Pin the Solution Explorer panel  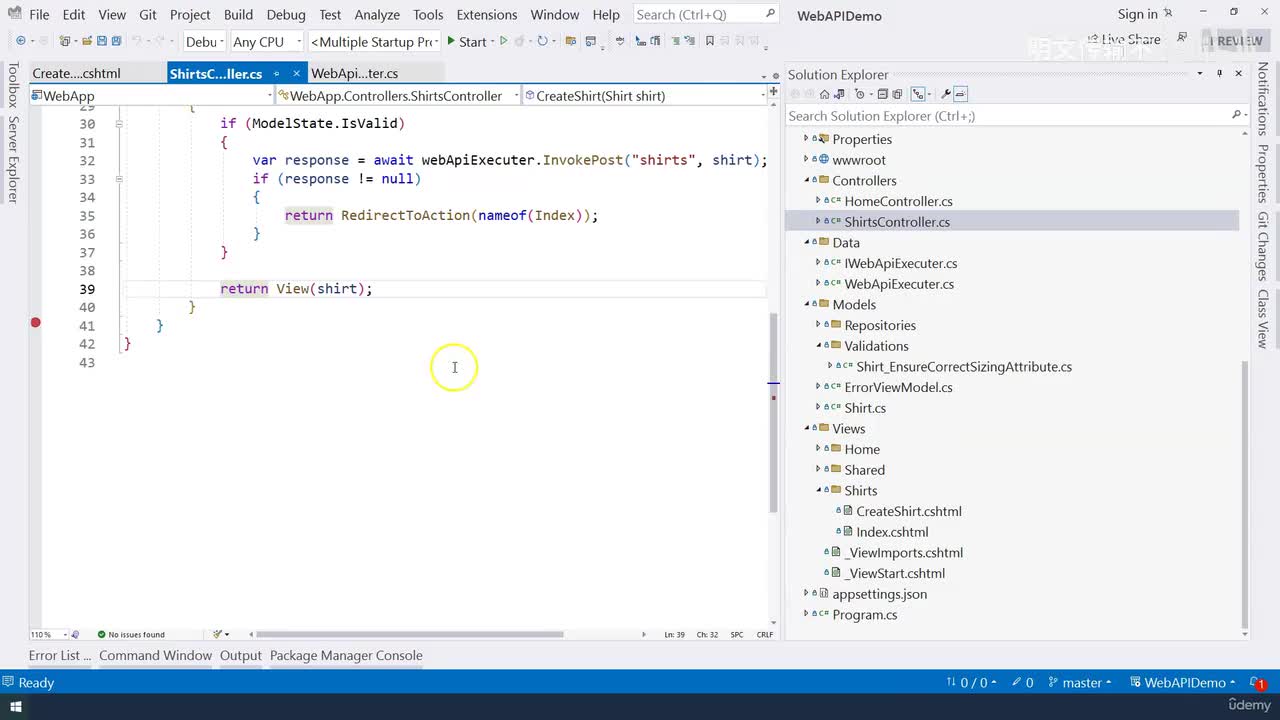pyautogui.click(x=1220, y=74)
